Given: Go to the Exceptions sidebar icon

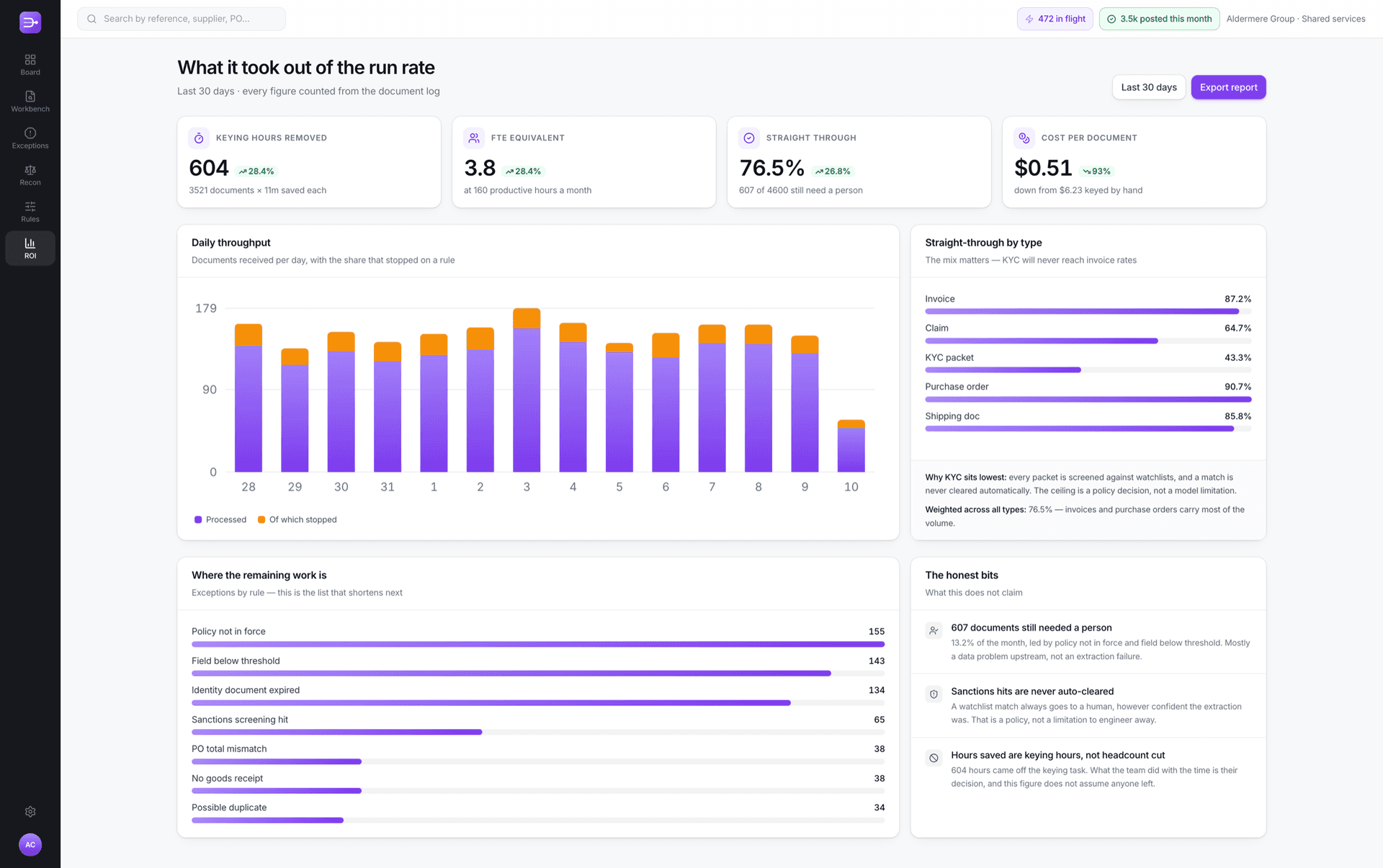Looking at the screenshot, I should (30, 138).
